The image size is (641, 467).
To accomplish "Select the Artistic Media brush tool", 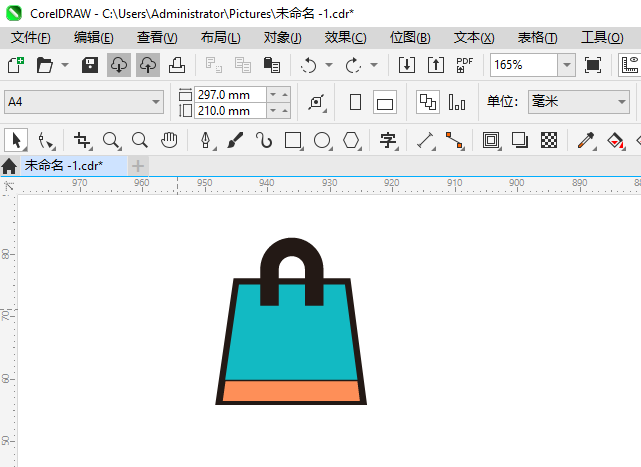I will point(235,140).
